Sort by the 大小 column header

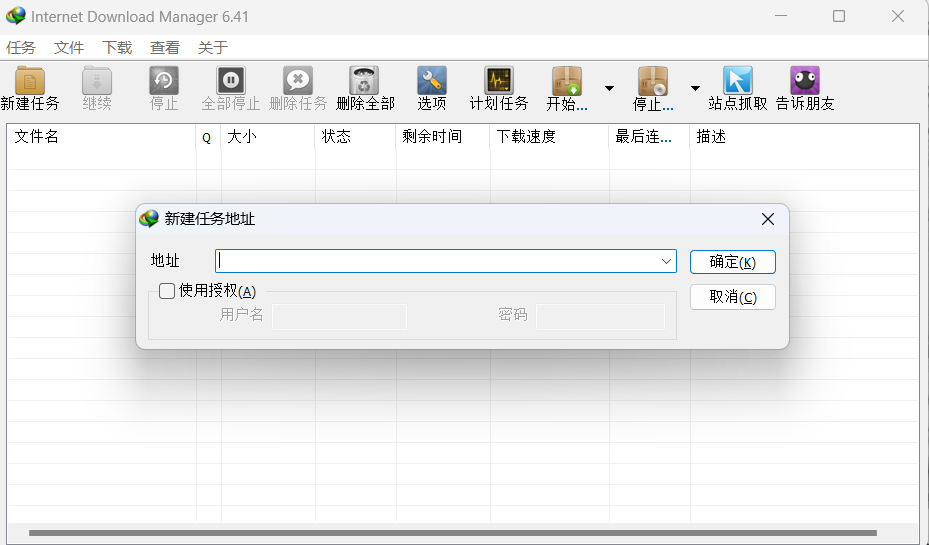[x=268, y=137]
